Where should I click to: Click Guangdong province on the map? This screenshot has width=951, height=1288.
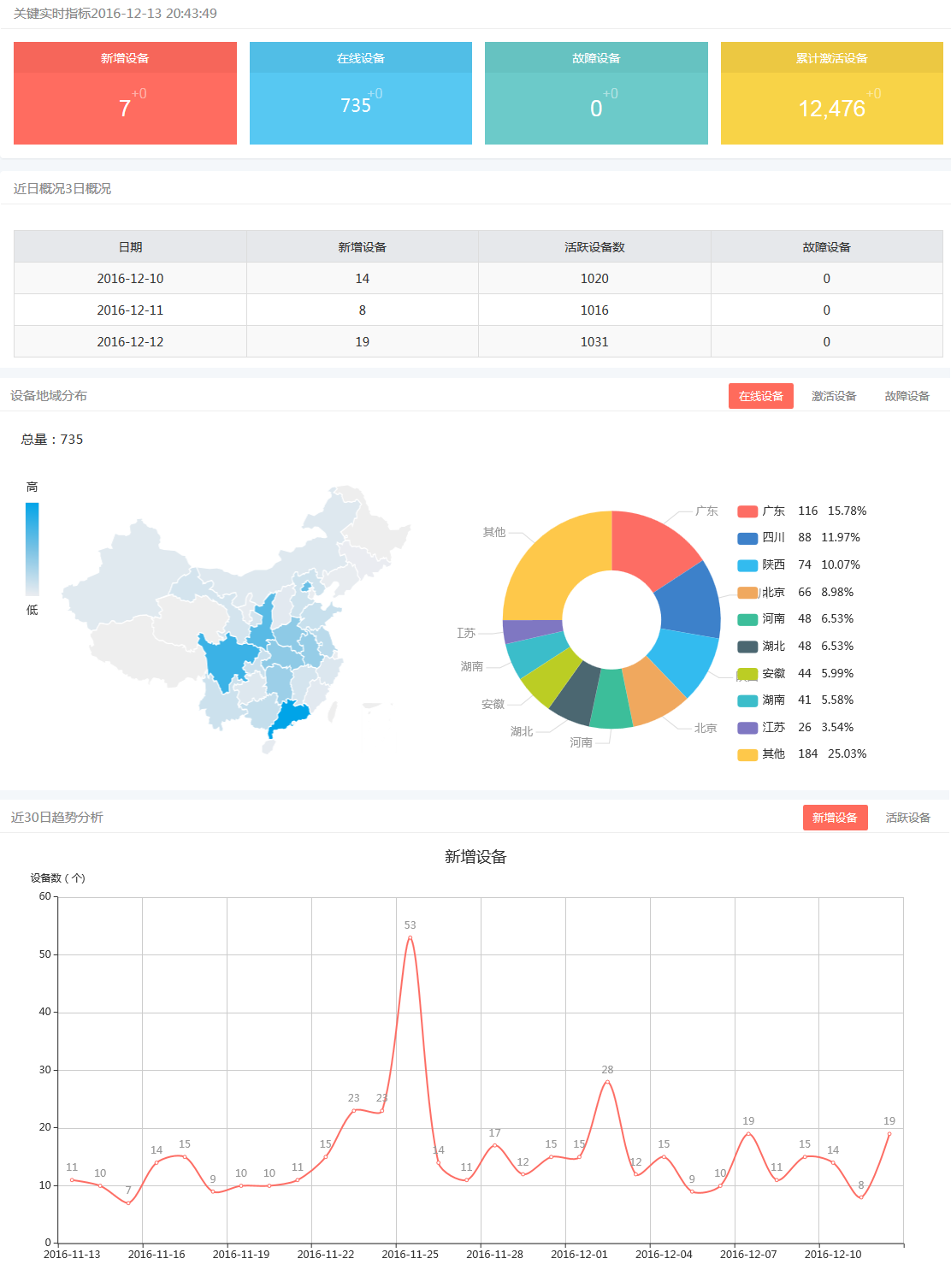pyautogui.click(x=289, y=715)
